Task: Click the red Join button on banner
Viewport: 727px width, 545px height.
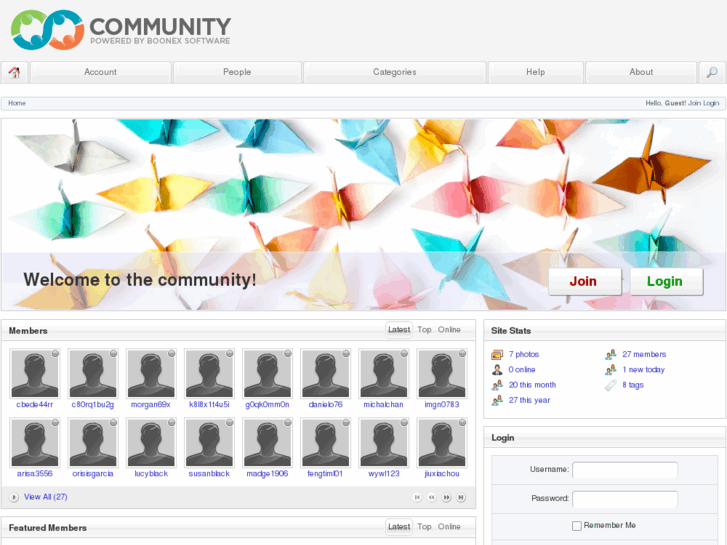Action: pos(585,282)
